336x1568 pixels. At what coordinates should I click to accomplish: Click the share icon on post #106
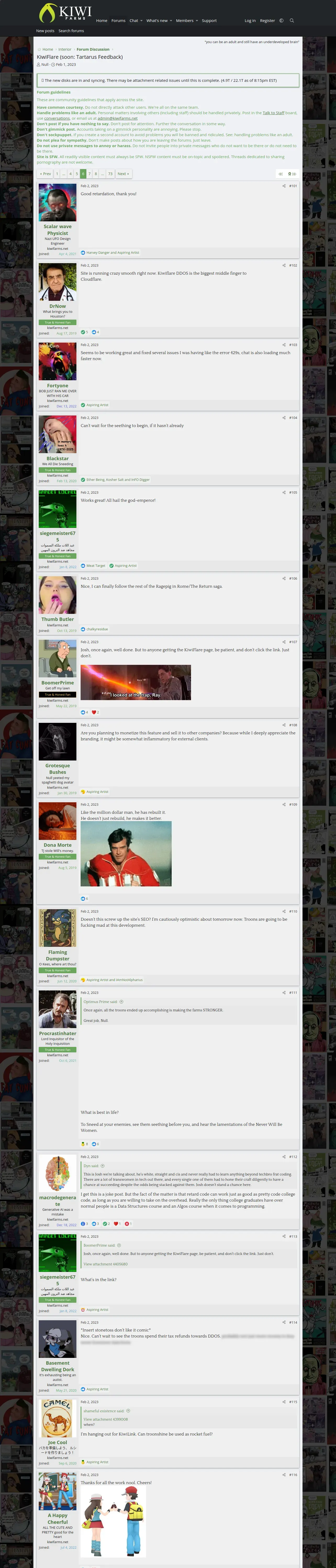pos(284,578)
